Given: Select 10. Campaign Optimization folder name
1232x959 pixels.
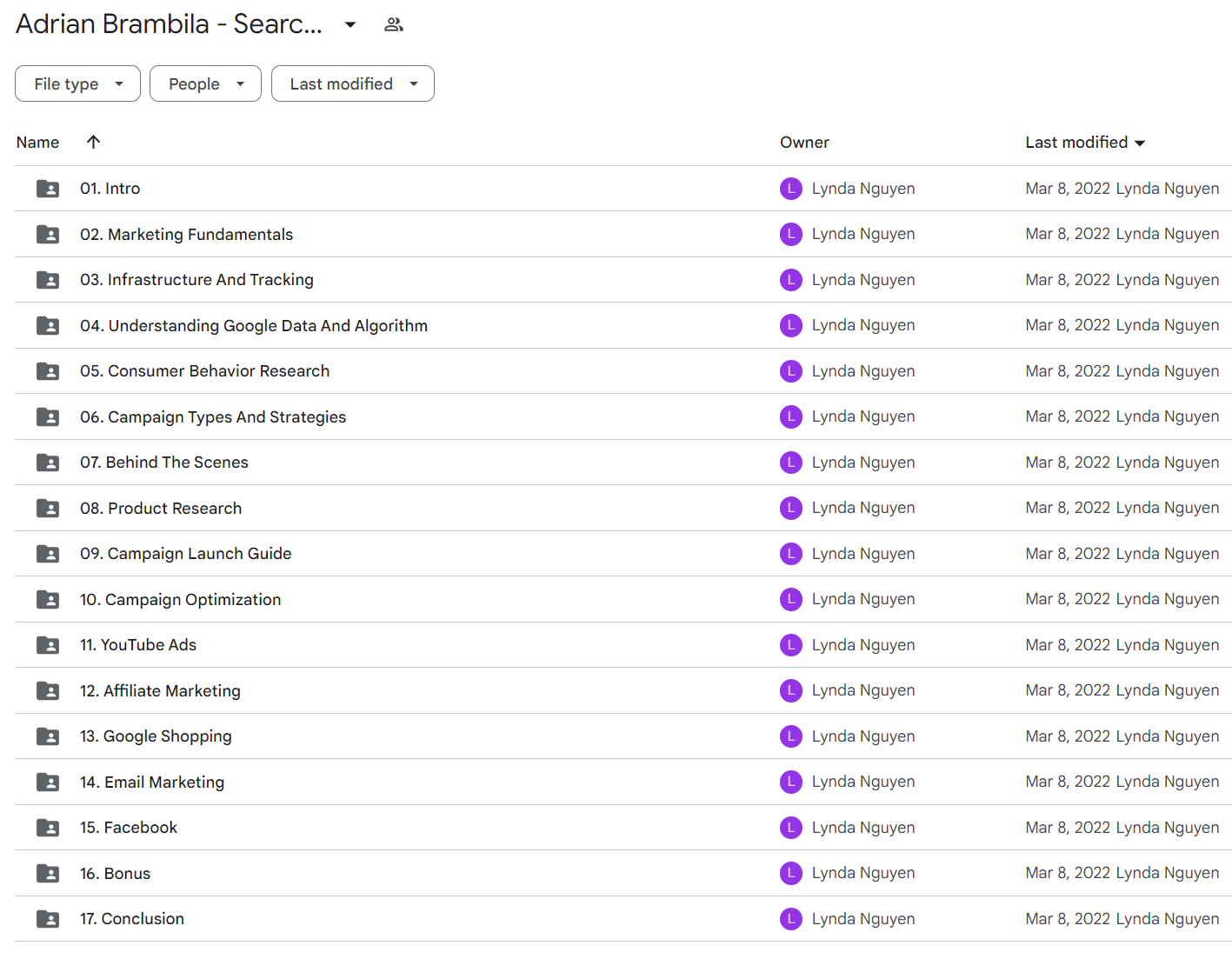Looking at the screenshot, I should click(180, 600).
